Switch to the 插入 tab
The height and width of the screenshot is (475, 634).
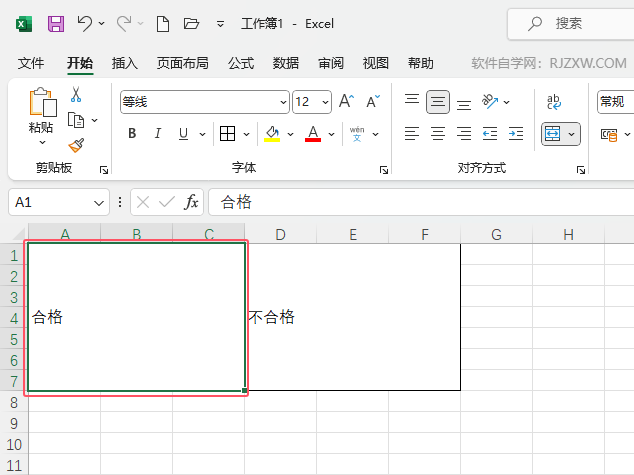point(125,63)
